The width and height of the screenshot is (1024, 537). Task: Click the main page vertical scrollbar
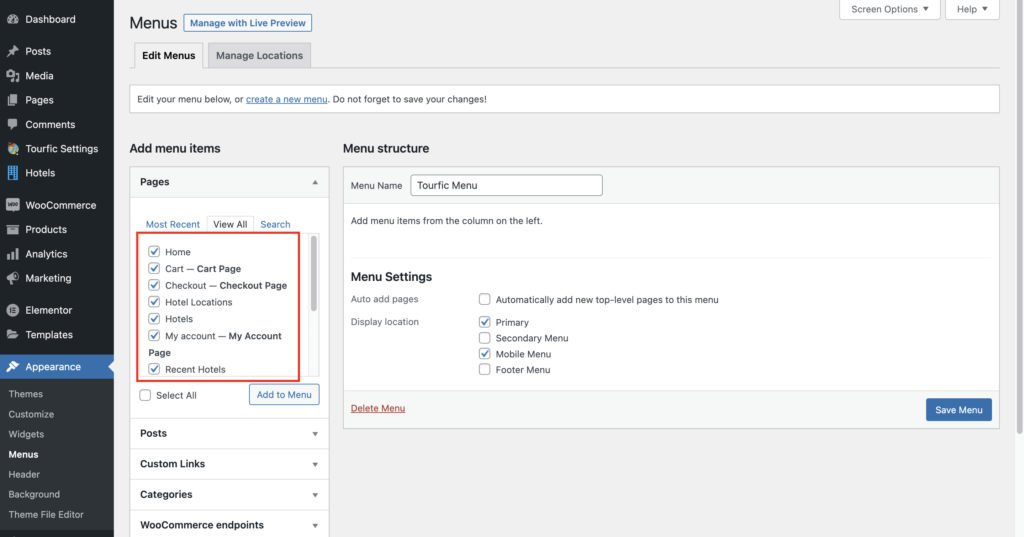[1019, 216]
